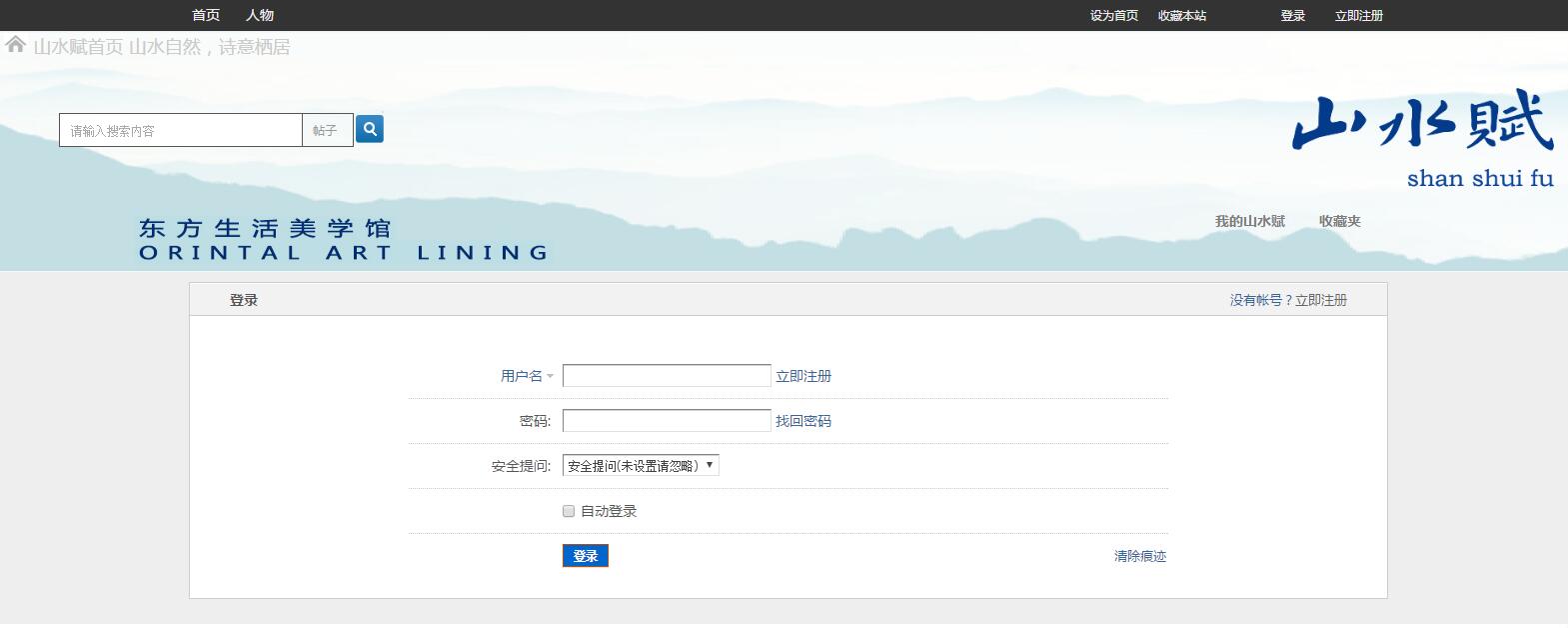Click 设为首页 in the top bar

pos(1114,16)
